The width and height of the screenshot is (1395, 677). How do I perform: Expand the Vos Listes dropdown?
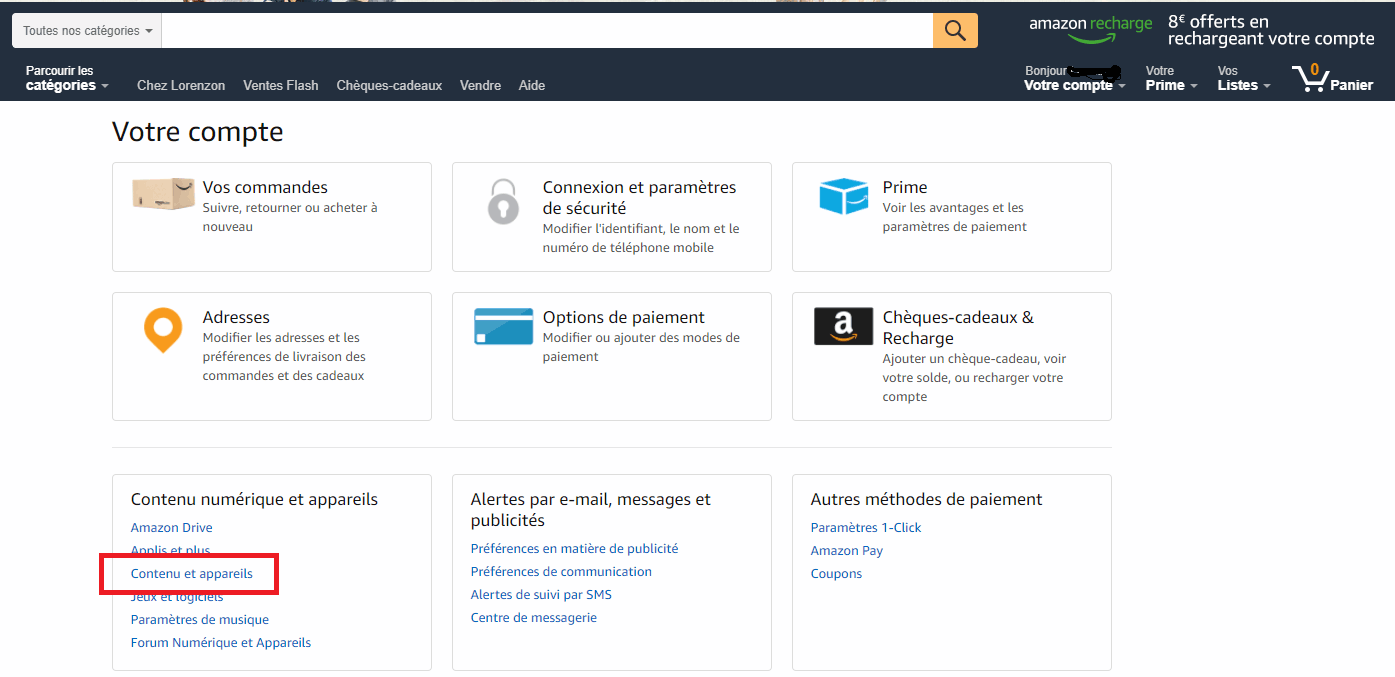coord(1244,78)
